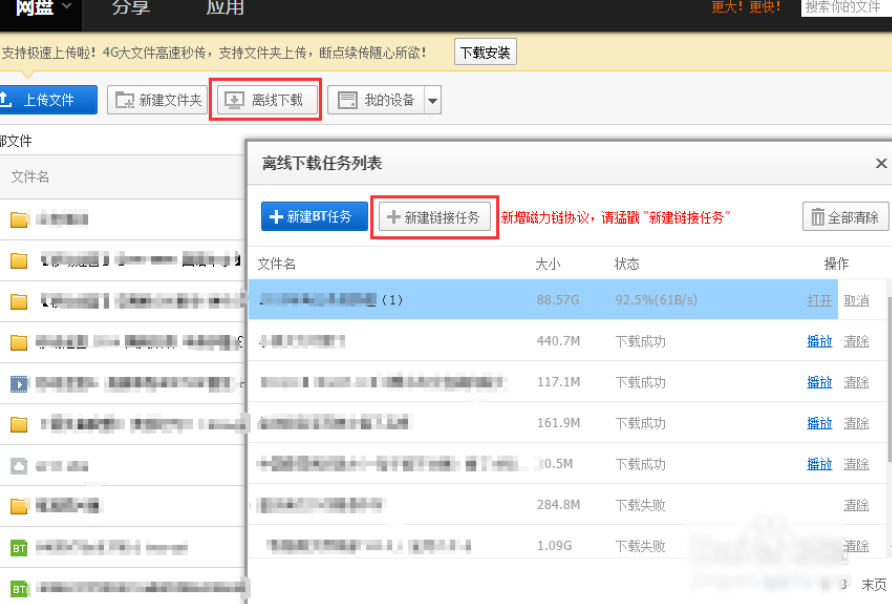
Task: Close the offline download task list dialog
Action: coord(881,163)
